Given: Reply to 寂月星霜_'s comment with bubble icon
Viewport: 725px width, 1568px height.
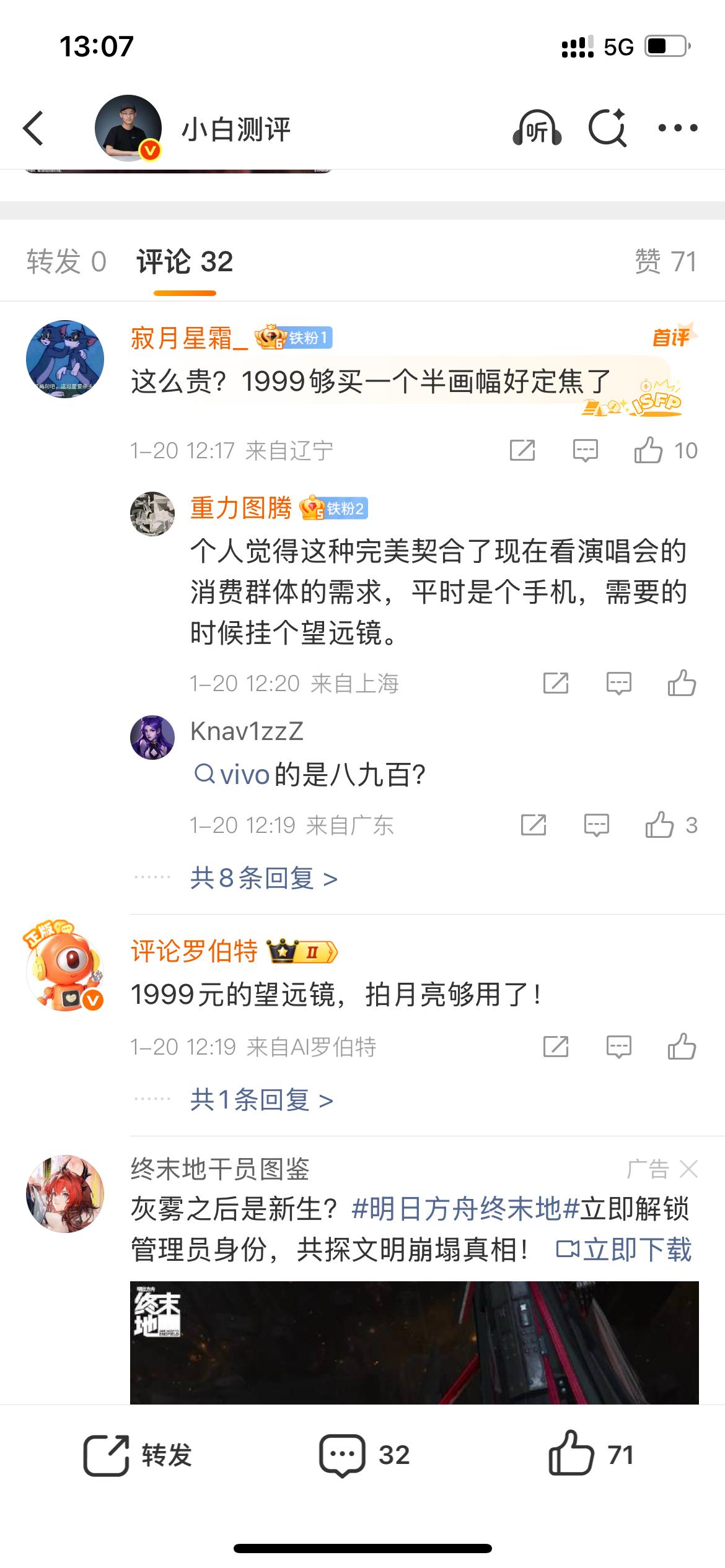Looking at the screenshot, I should point(586,451).
